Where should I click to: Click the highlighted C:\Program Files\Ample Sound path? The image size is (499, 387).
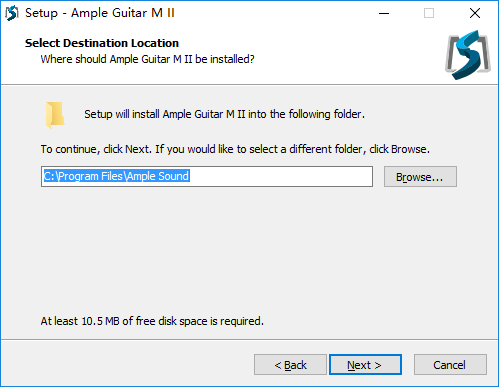(117, 176)
